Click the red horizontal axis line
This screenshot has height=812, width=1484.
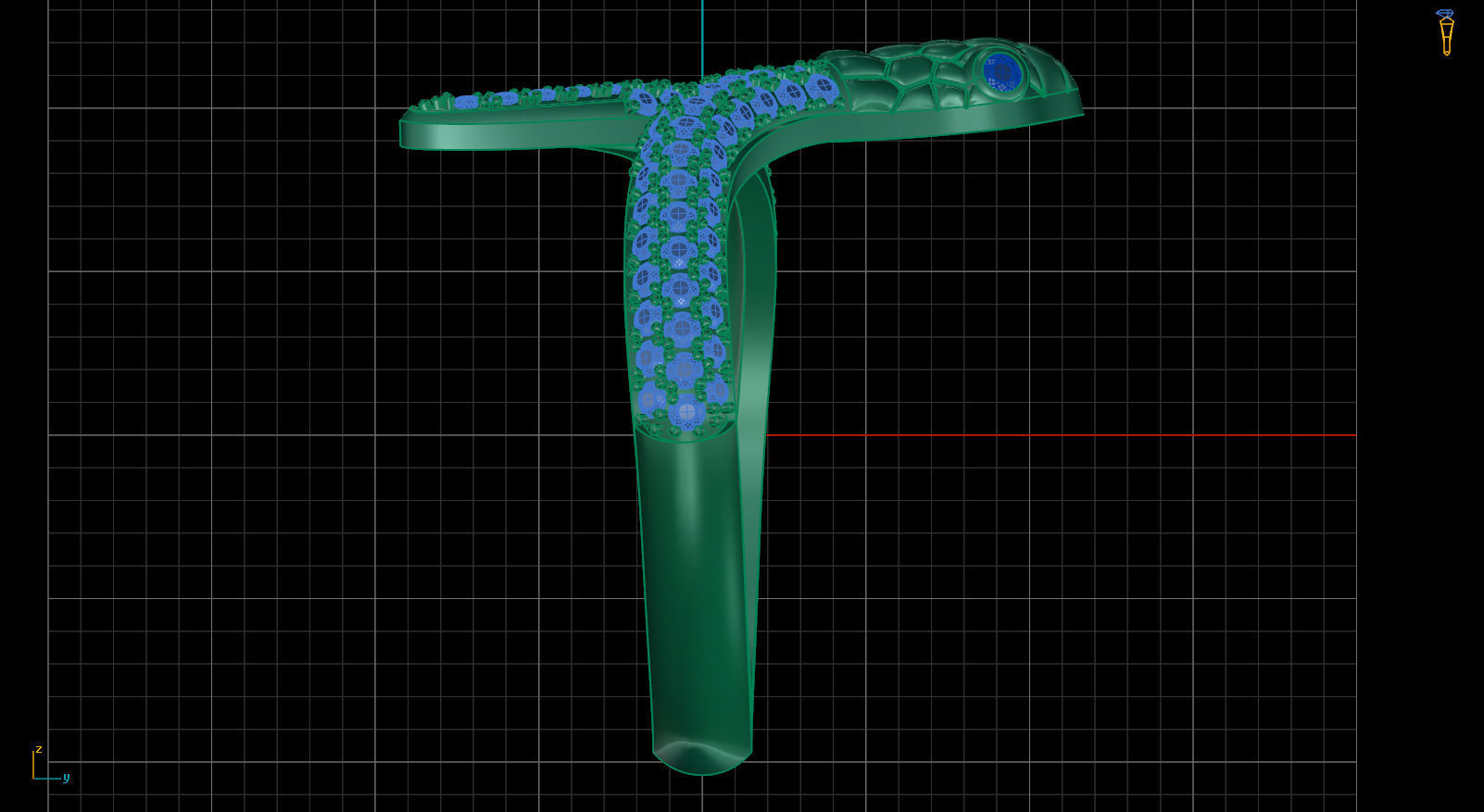tap(1061, 435)
